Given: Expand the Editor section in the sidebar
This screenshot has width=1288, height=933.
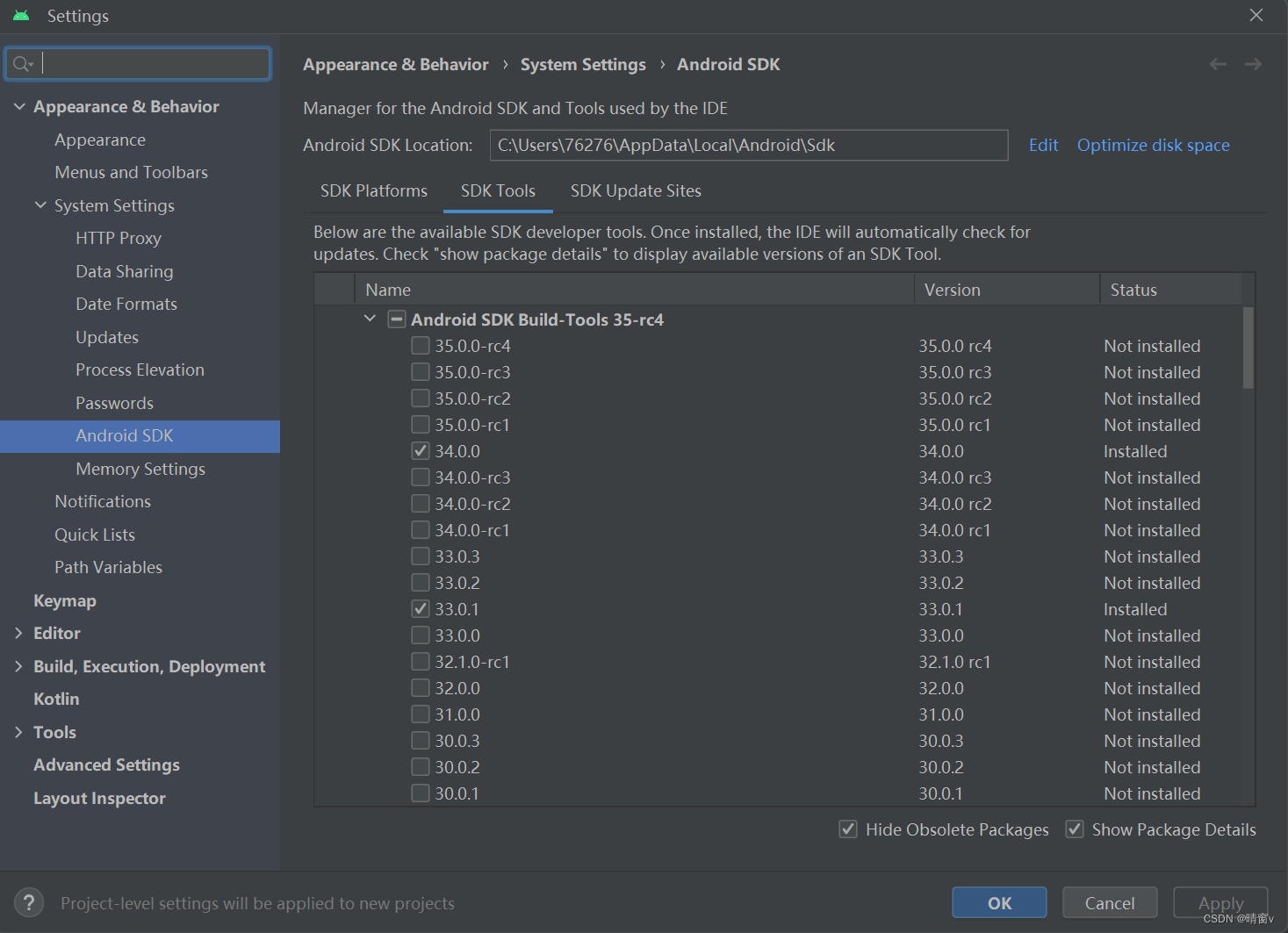Looking at the screenshot, I should [x=19, y=633].
